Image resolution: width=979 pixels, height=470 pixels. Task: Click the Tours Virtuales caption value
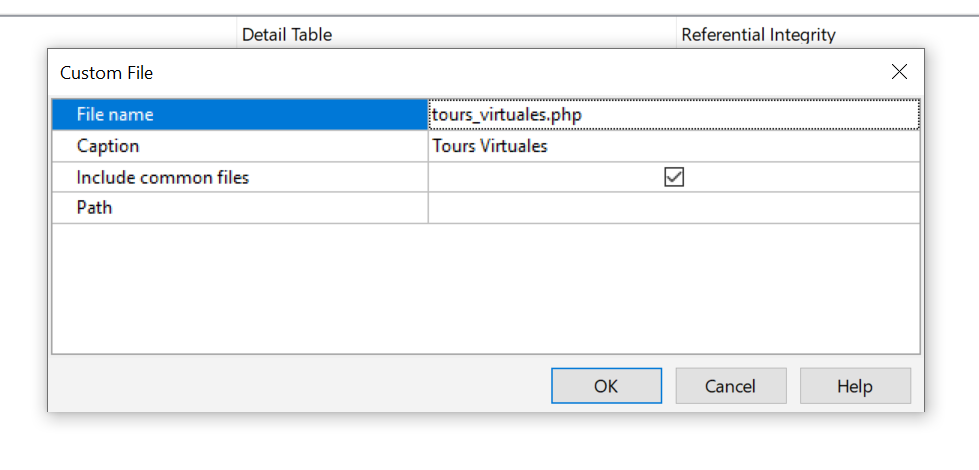tap(672, 146)
